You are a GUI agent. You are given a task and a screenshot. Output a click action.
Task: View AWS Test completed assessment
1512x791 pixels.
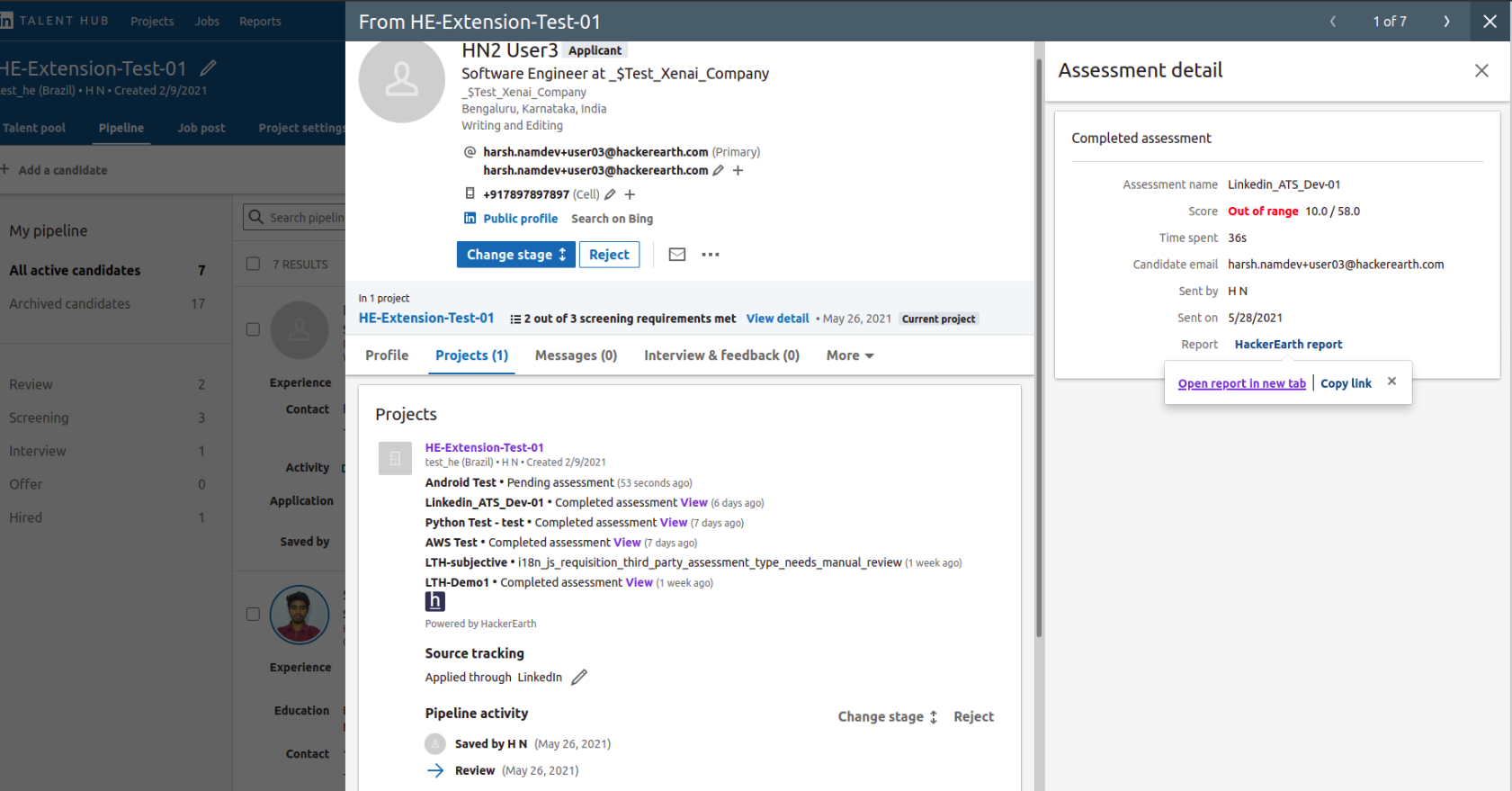click(627, 542)
